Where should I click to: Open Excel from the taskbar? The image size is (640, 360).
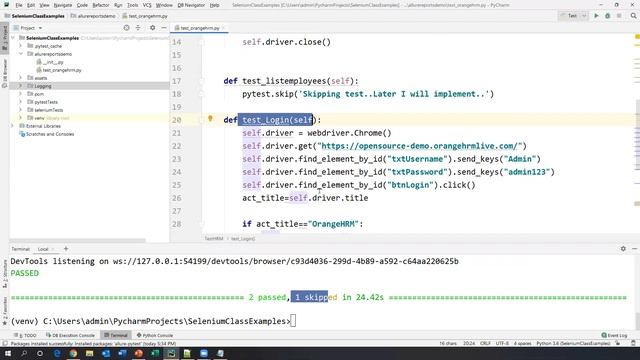pos(155,353)
